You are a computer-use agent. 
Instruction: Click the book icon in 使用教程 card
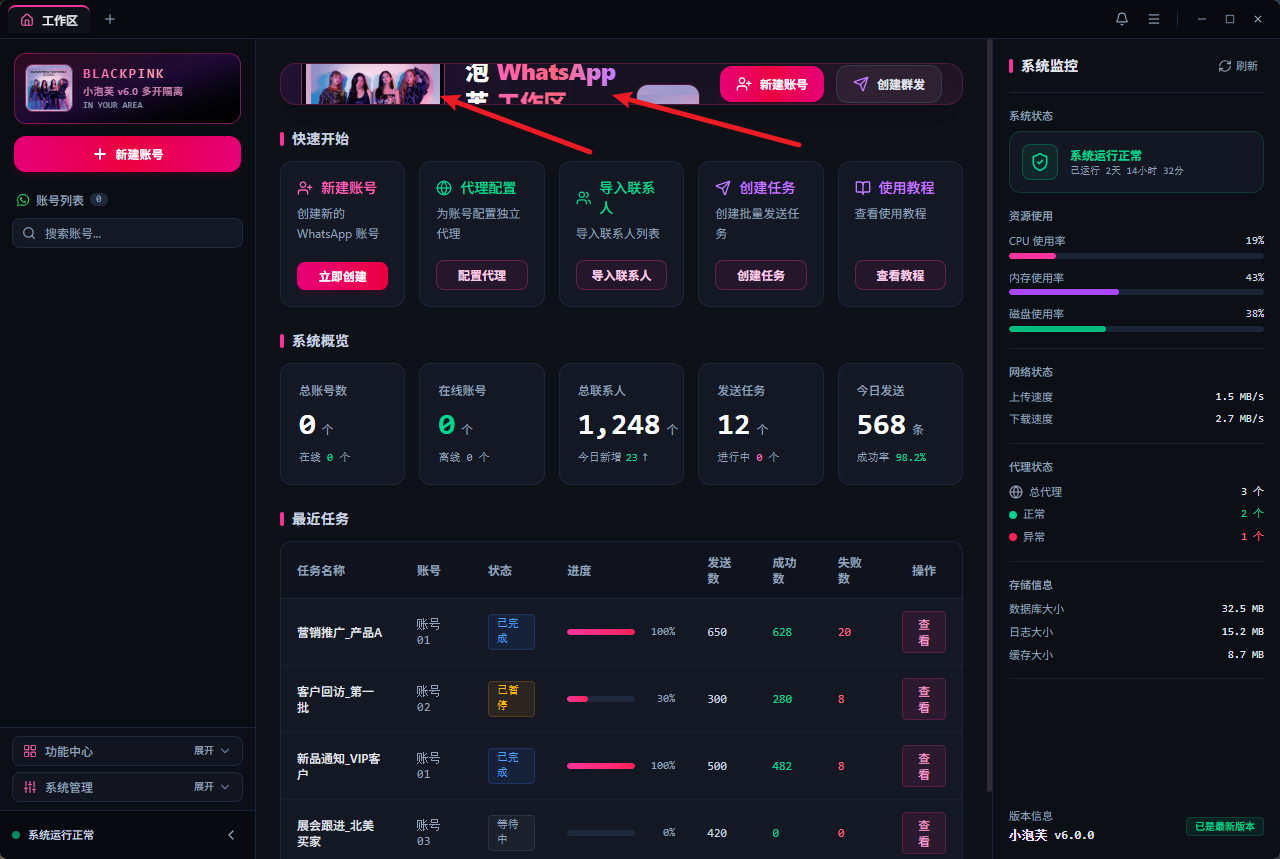point(863,188)
